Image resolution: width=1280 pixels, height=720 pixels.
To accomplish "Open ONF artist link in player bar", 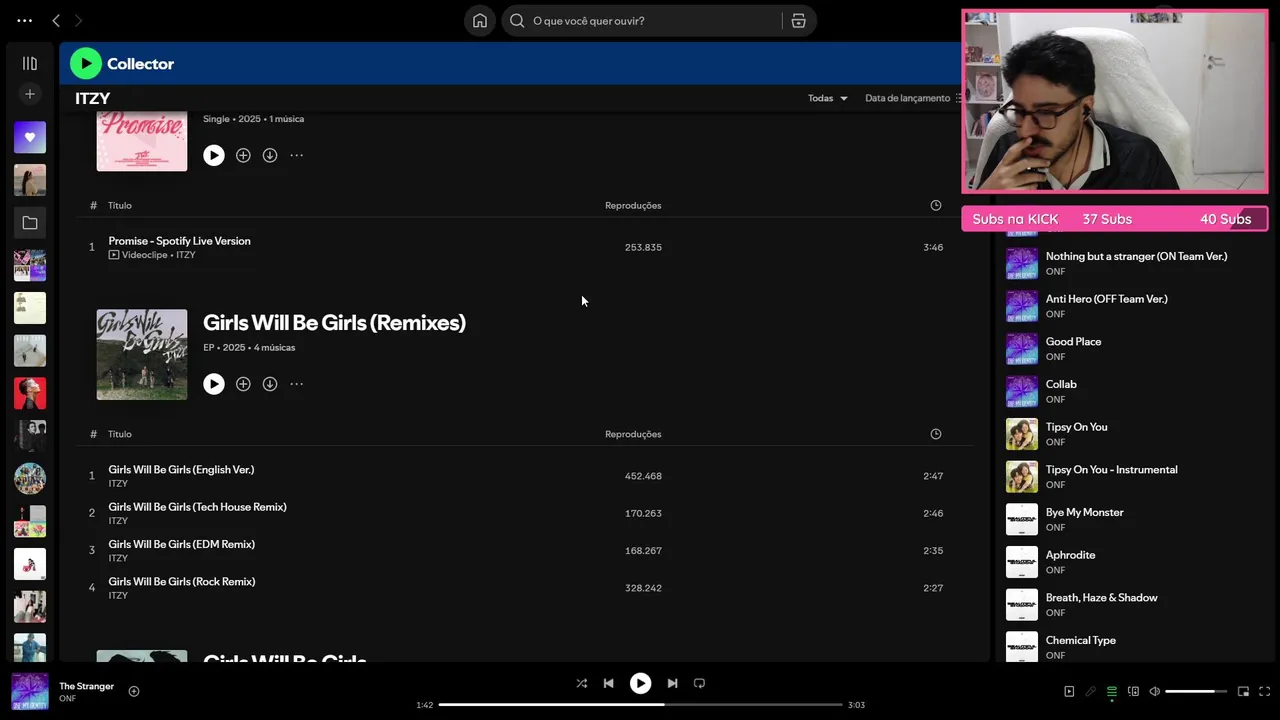I will pyautogui.click(x=67, y=699).
